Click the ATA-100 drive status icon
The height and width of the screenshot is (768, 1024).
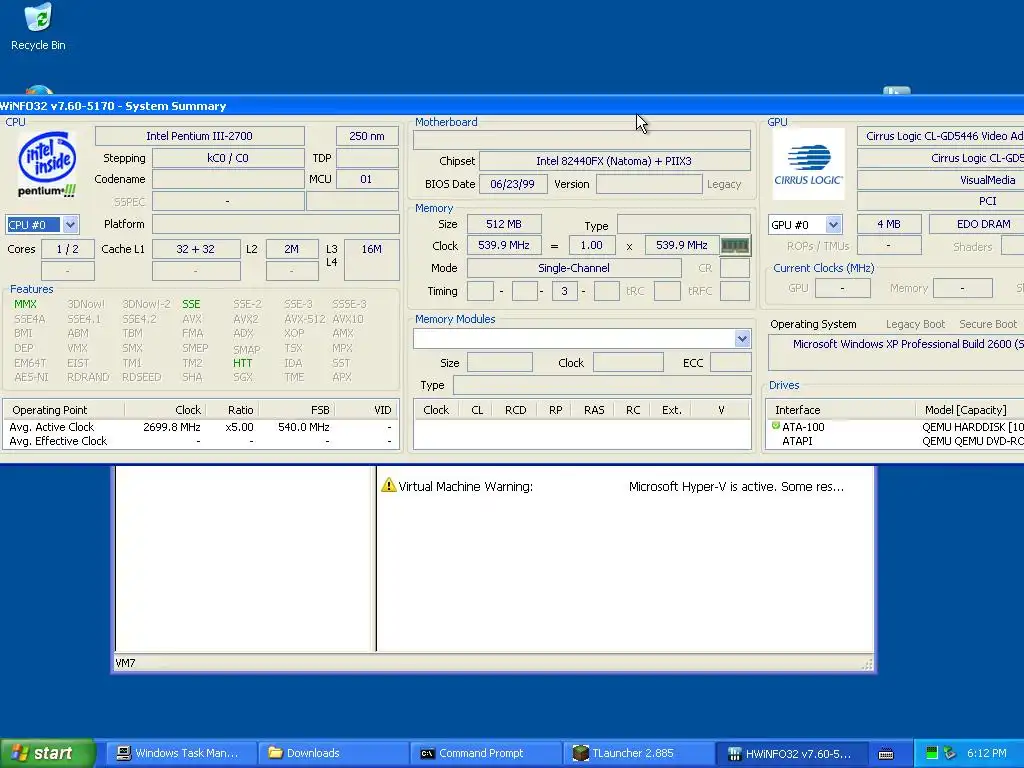tap(776, 426)
